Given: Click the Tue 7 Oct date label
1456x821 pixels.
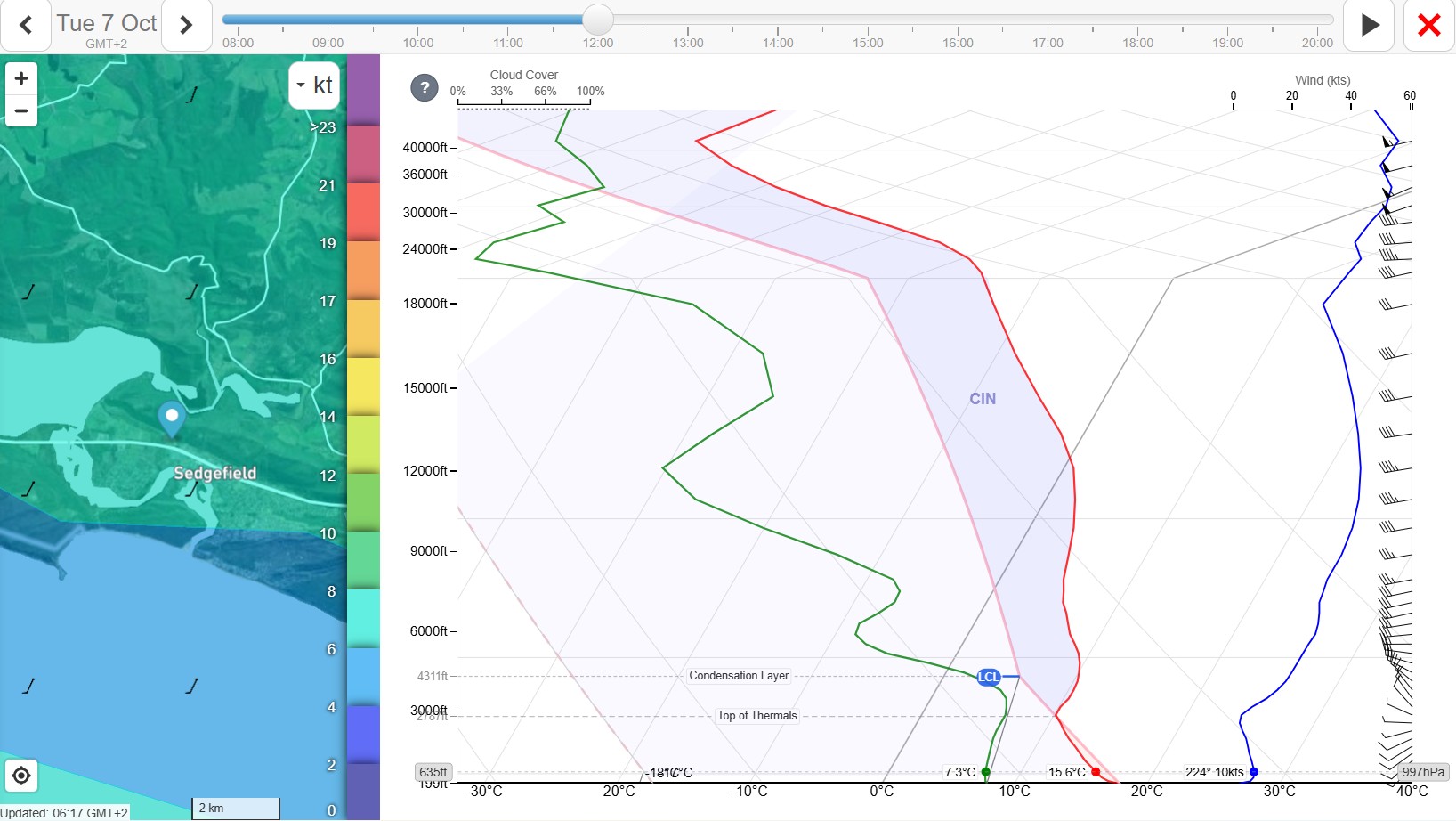Looking at the screenshot, I should [107, 24].
